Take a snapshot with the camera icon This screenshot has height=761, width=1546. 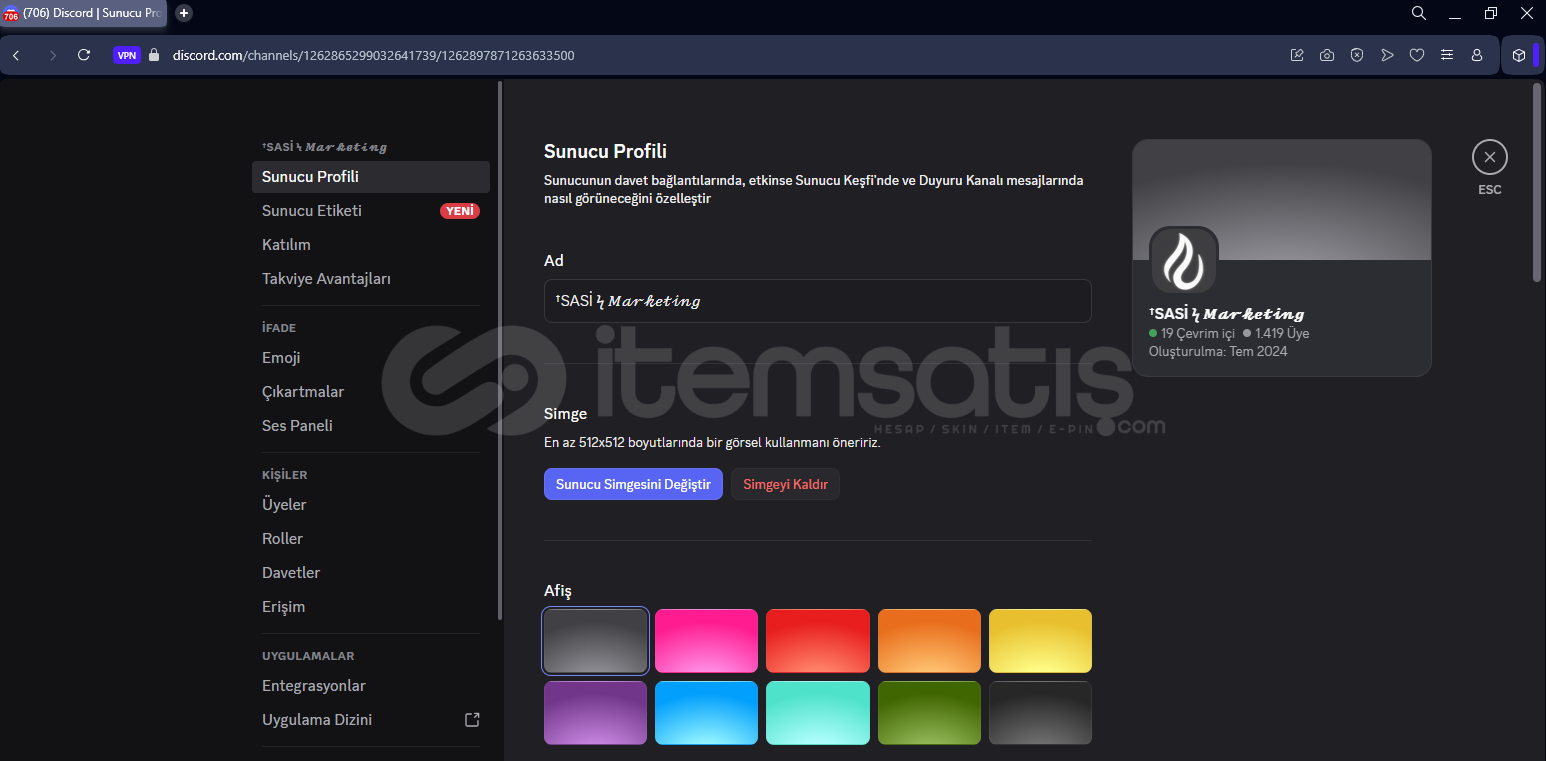point(1327,55)
